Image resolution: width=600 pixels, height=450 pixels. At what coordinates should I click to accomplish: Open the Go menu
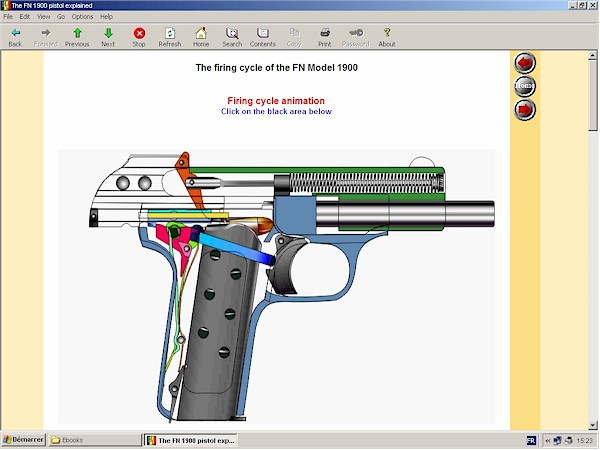click(x=61, y=16)
